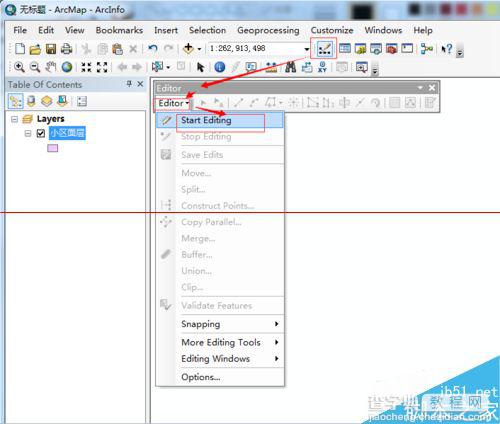Open the Help menu
500x424 pixels.
423,30
